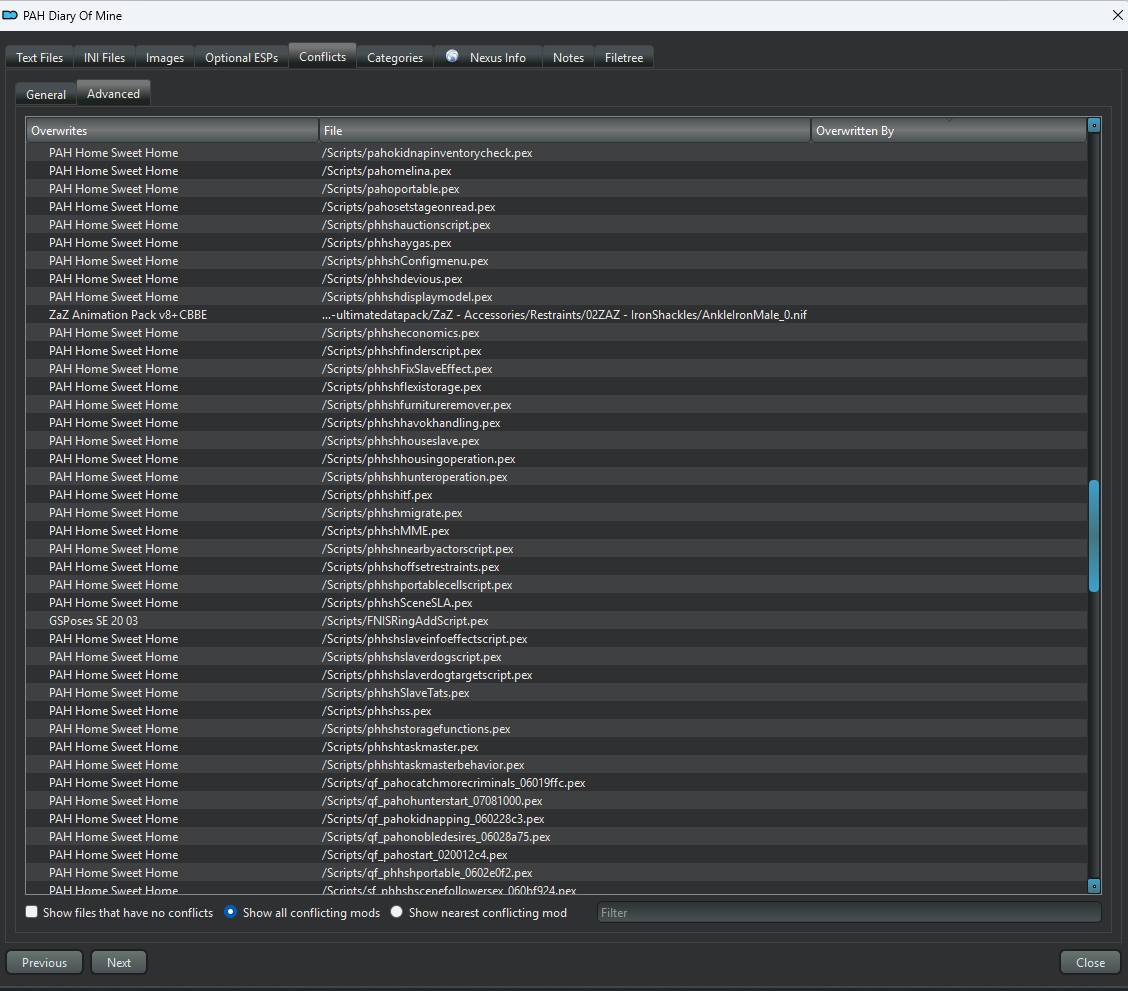Select the pahokidnapinventorycheck.pex file row
This screenshot has height=991, width=1128.
[x=556, y=152]
